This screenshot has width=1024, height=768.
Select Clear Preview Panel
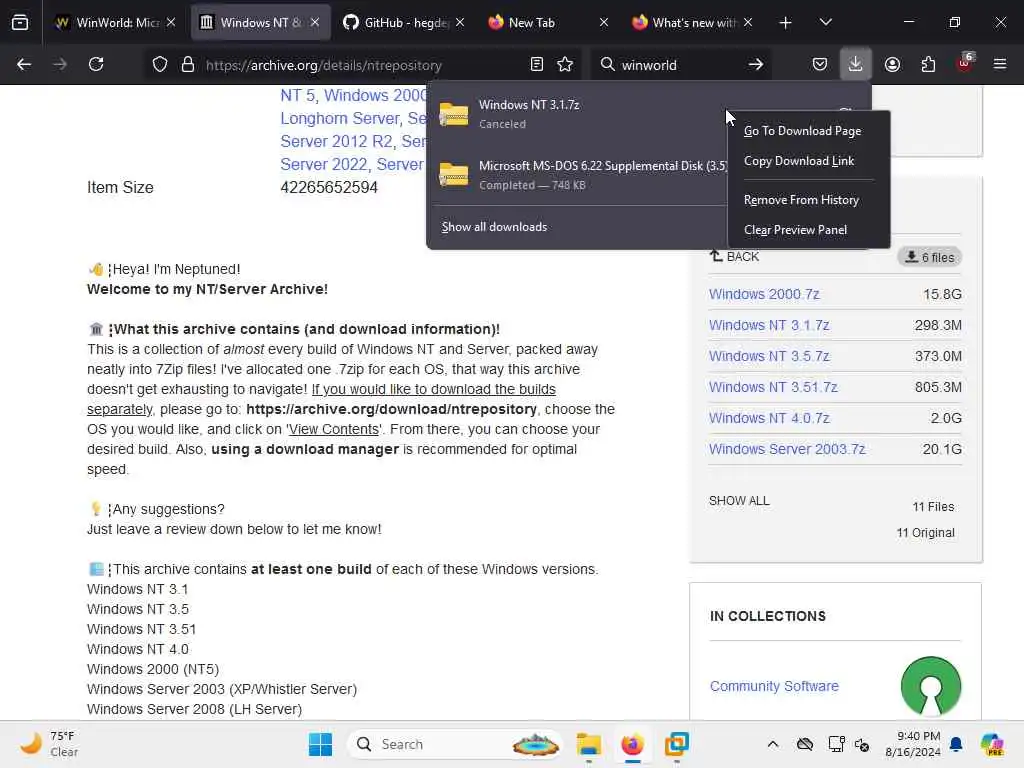[x=795, y=230]
